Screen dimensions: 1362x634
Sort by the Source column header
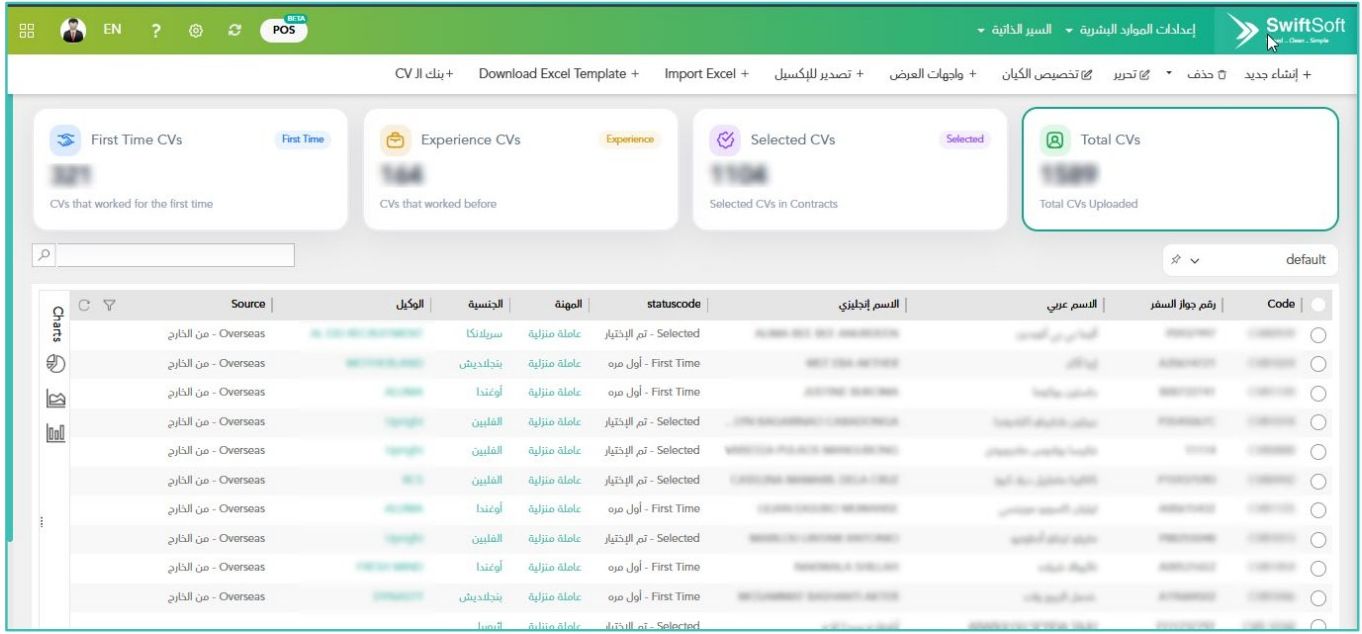click(x=247, y=304)
